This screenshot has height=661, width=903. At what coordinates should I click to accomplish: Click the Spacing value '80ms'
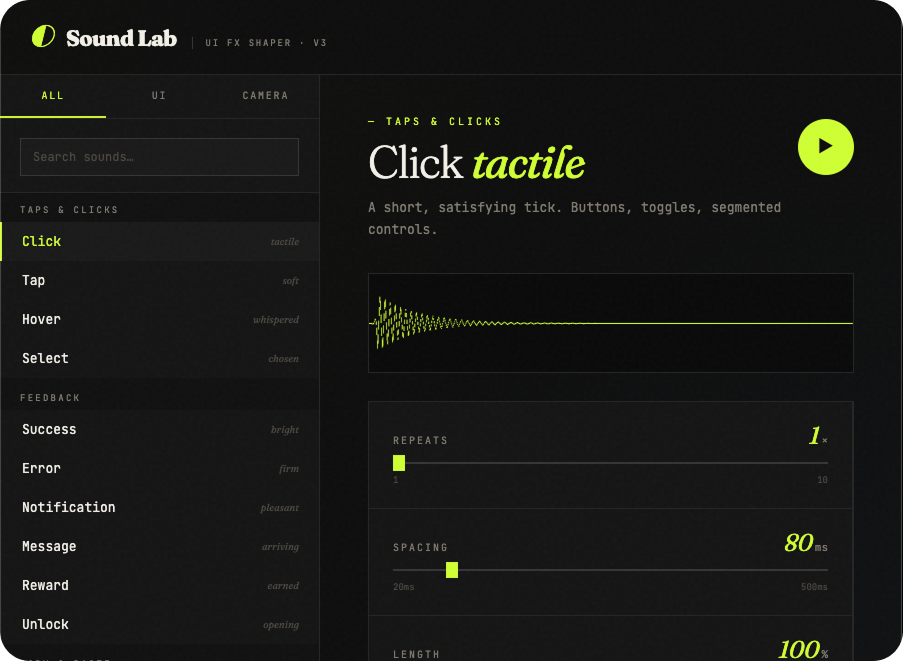pos(806,543)
